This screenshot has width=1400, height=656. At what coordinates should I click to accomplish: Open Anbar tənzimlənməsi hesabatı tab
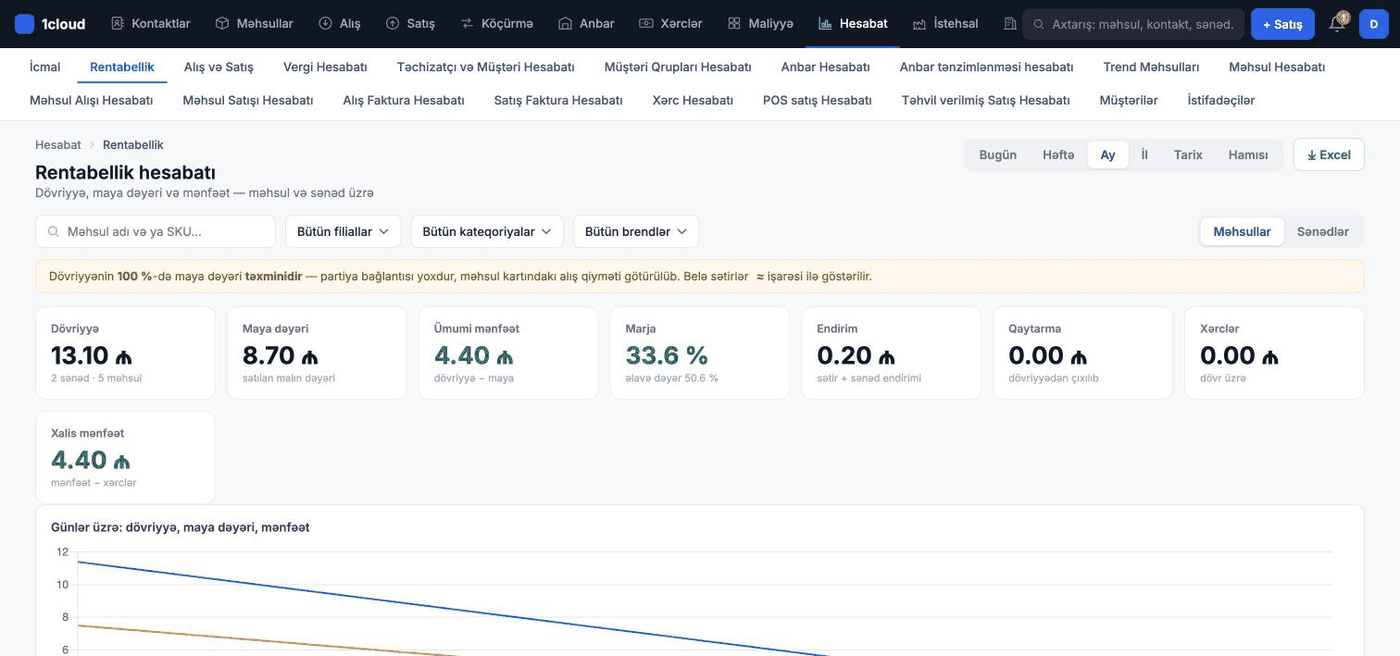(x=986, y=67)
